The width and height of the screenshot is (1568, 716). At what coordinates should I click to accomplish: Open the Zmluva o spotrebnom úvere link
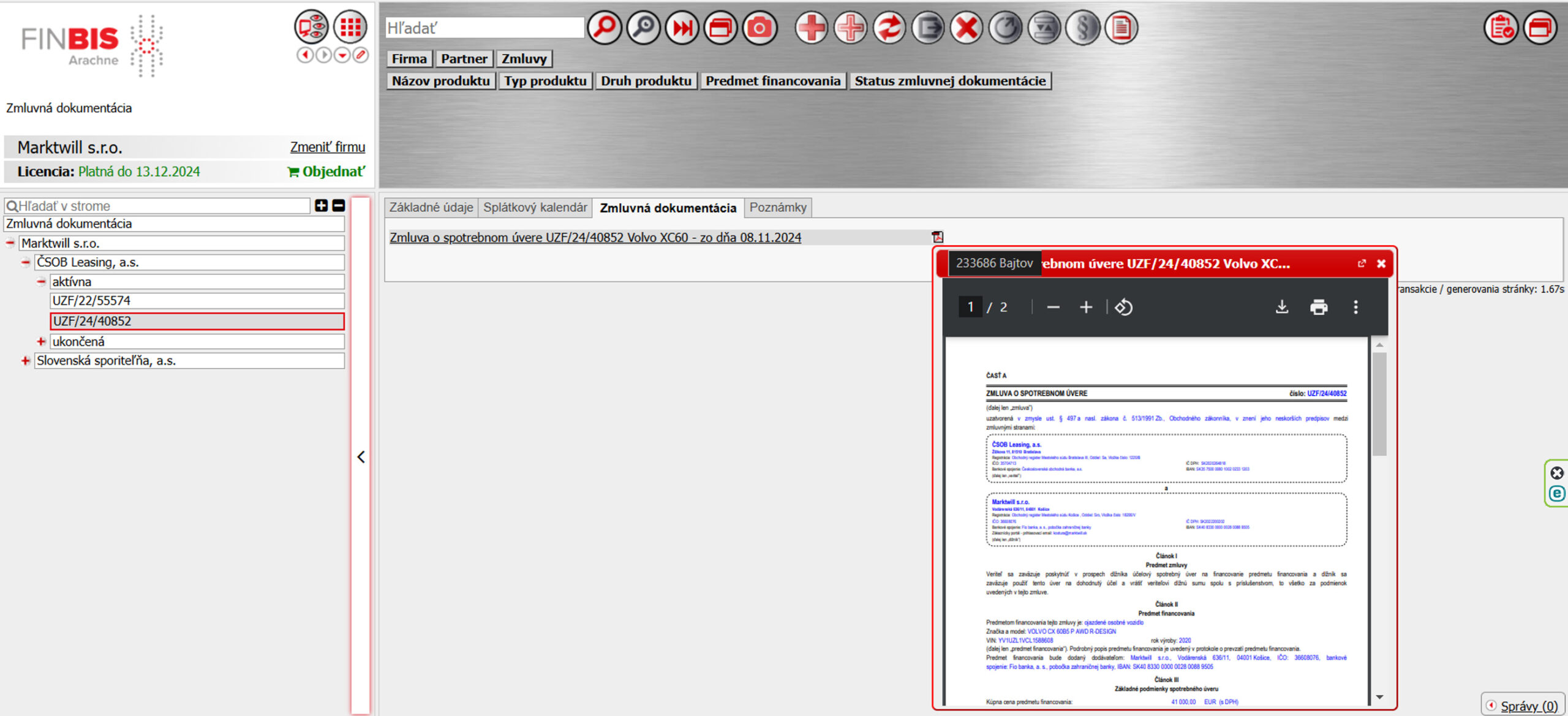(x=595, y=238)
